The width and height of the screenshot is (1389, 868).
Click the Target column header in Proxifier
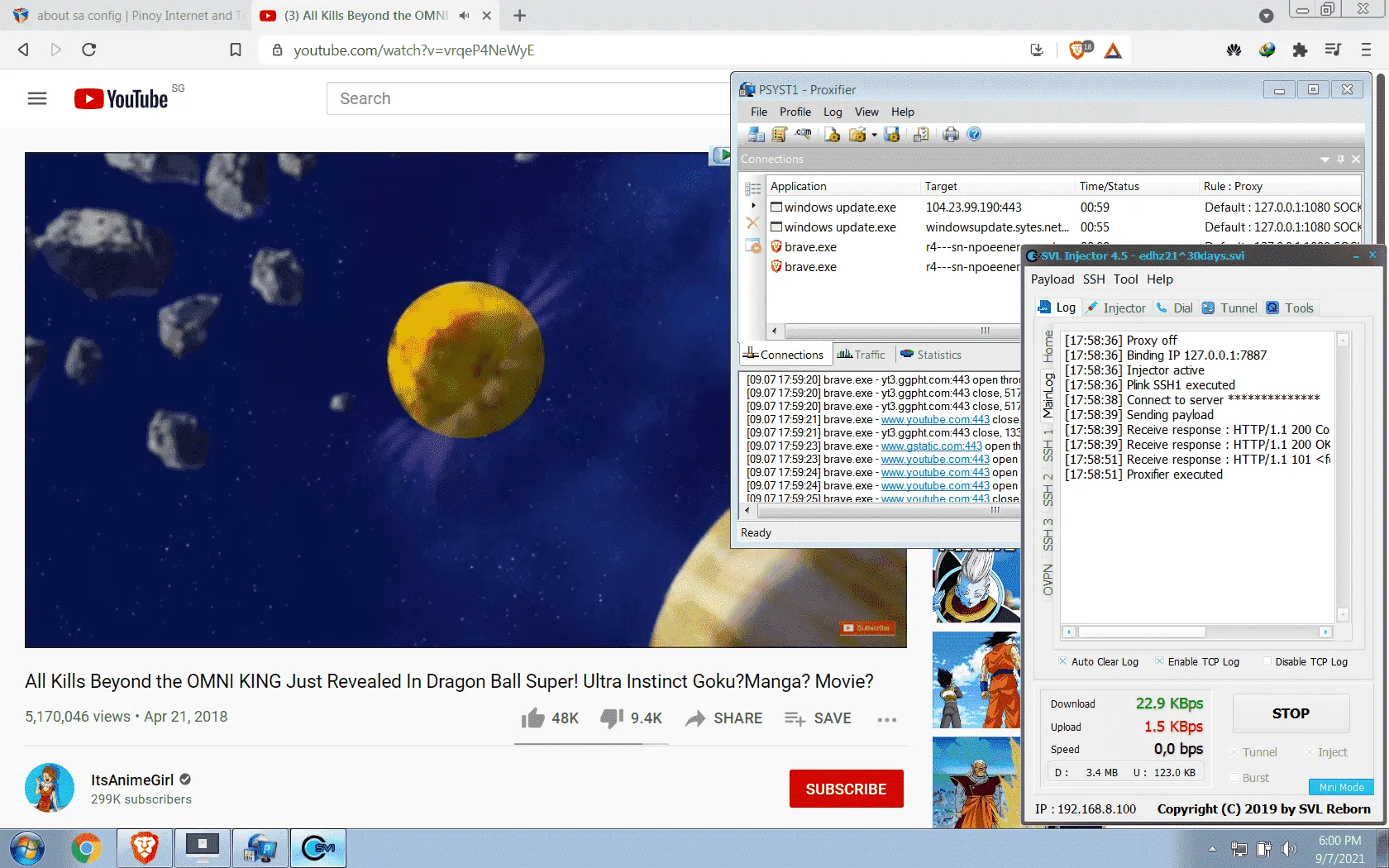point(997,186)
